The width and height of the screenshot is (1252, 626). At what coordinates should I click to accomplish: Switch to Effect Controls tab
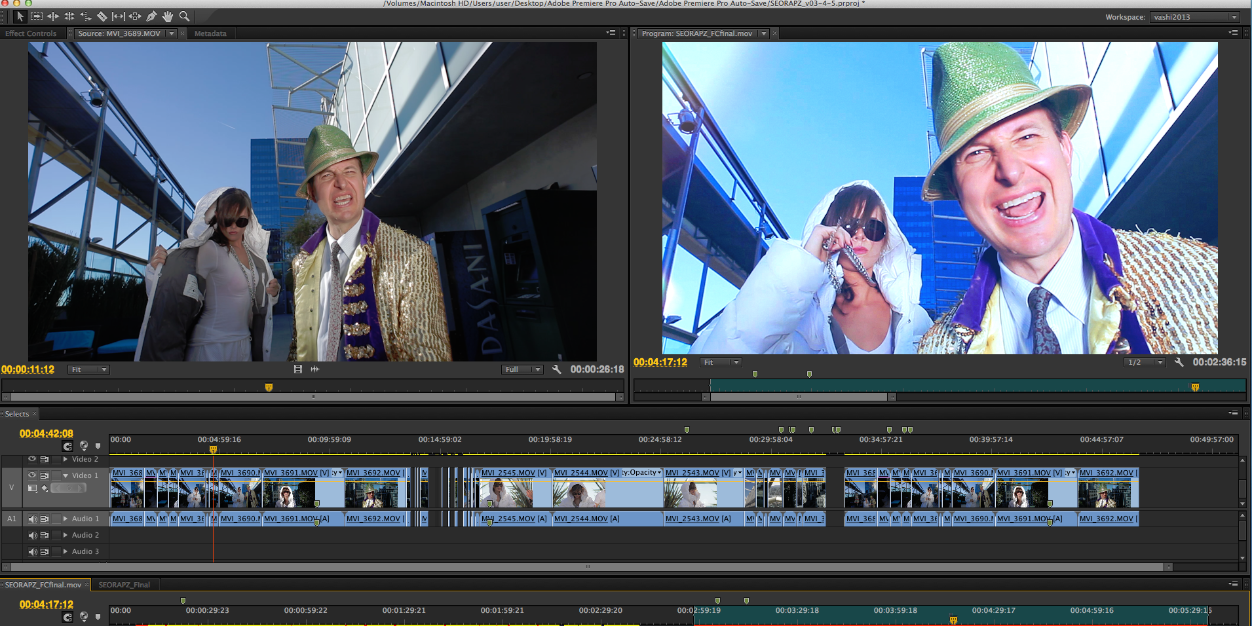click(x=31, y=33)
